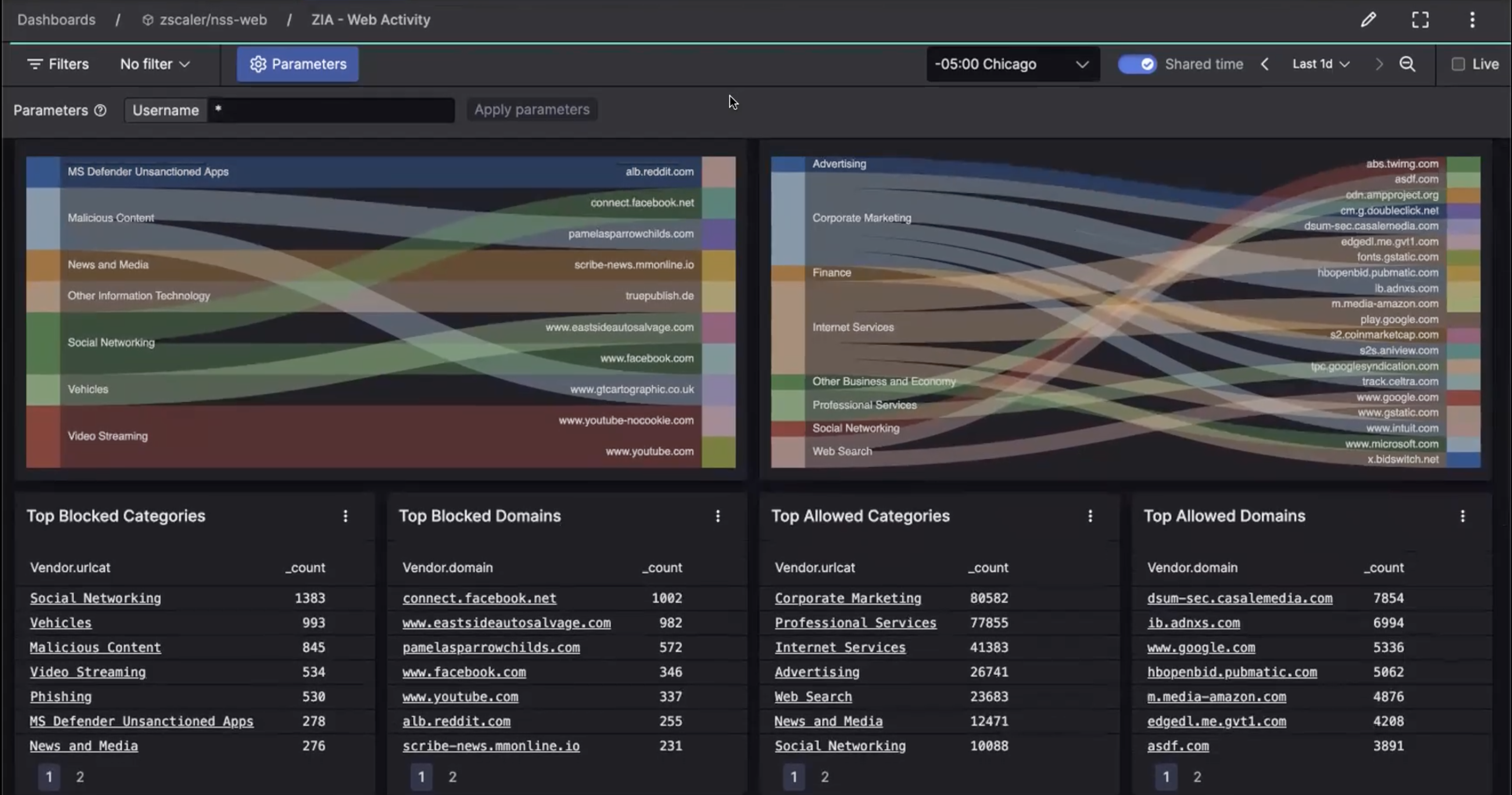The height and width of the screenshot is (795, 1512).
Task: Enter fullscreen mode using expand icon
Action: point(1420,20)
